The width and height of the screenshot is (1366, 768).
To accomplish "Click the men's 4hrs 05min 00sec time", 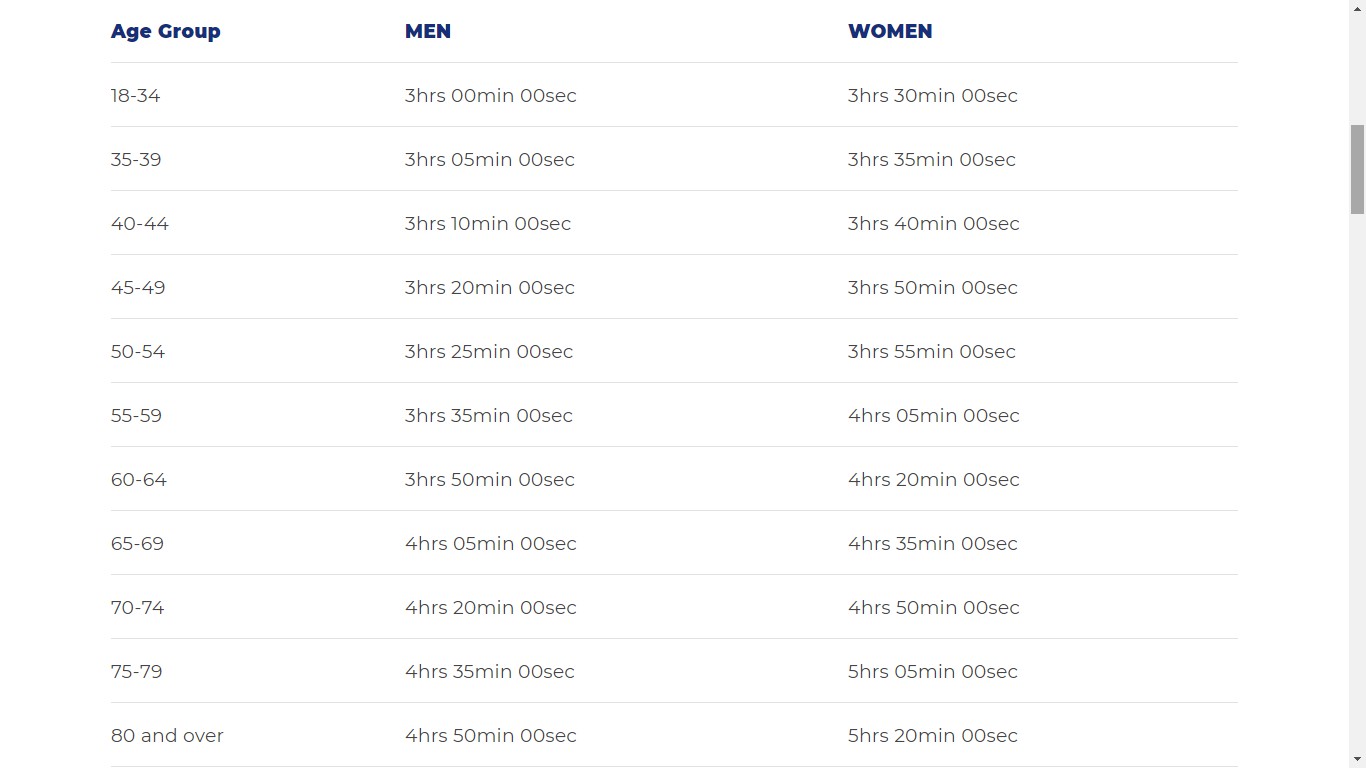I will point(491,544).
